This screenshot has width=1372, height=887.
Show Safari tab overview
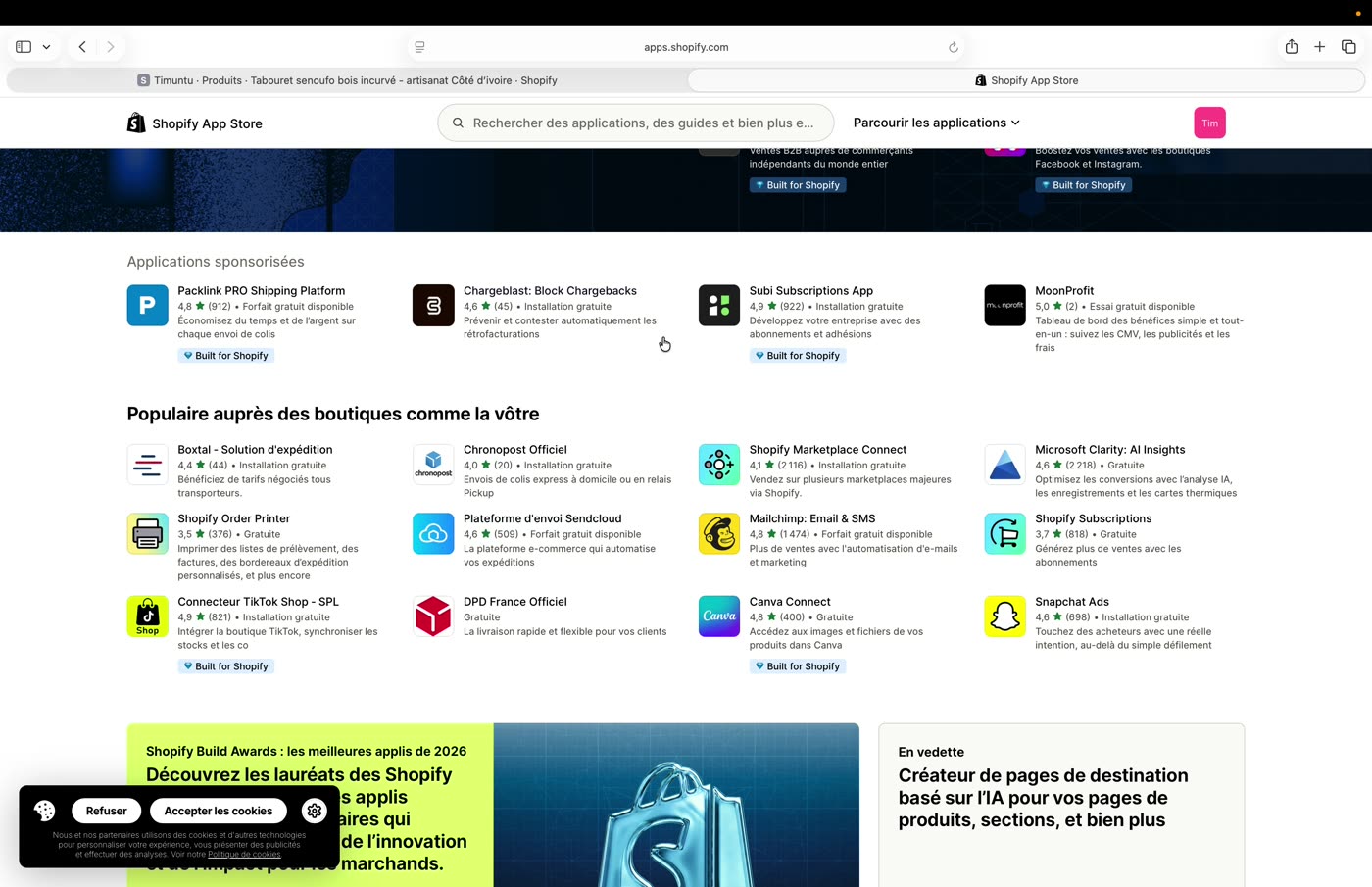(x=1348, y=46)
